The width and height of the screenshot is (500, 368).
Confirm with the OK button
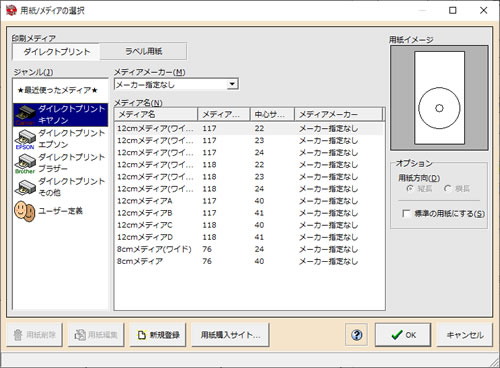[403, 335]
